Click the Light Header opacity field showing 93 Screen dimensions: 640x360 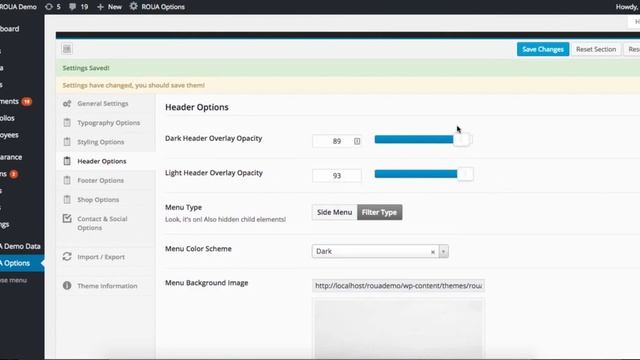click(x=337, y=176)
